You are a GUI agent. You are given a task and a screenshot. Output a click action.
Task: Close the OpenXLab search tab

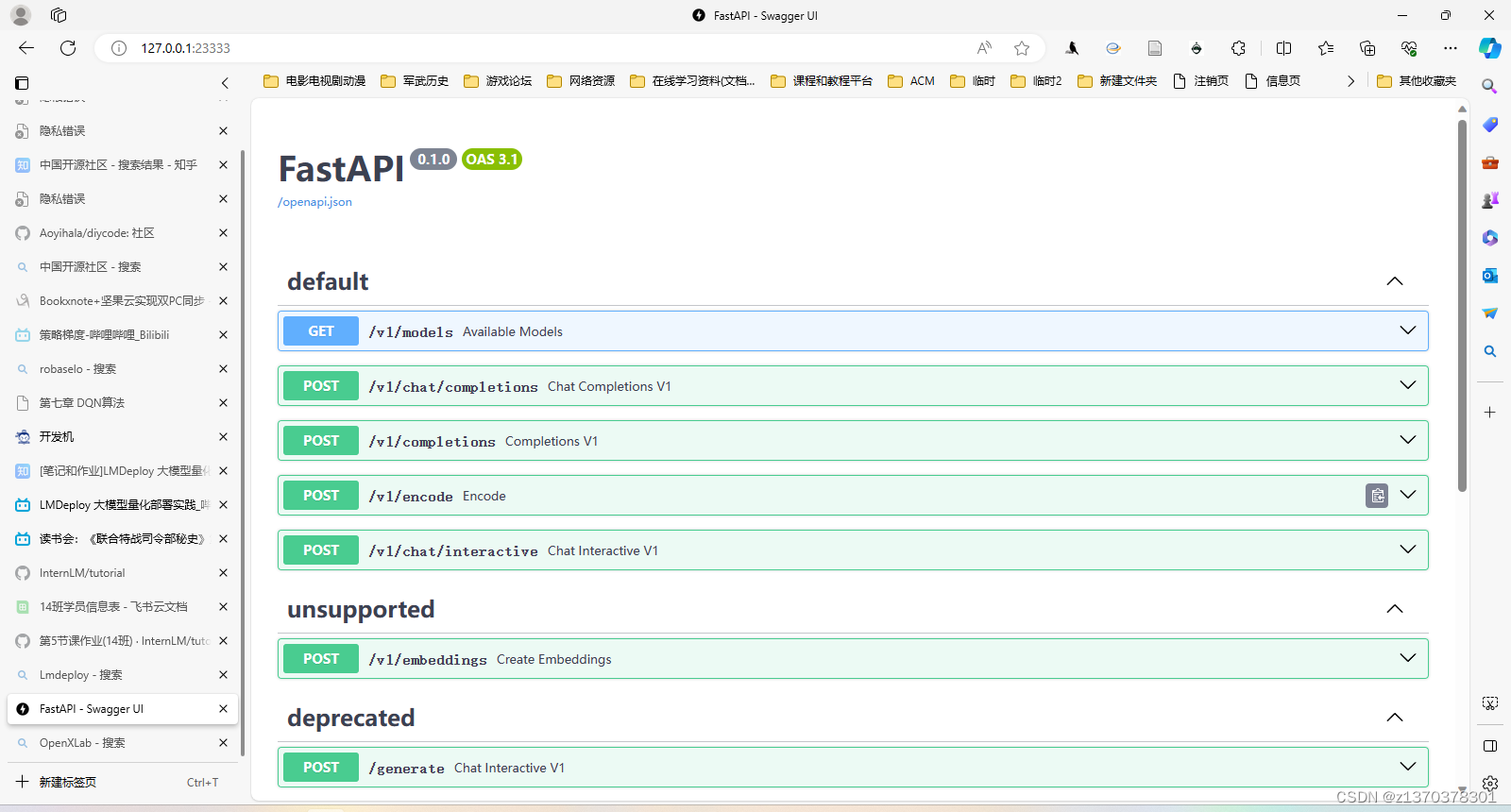(x=224, y=743)
